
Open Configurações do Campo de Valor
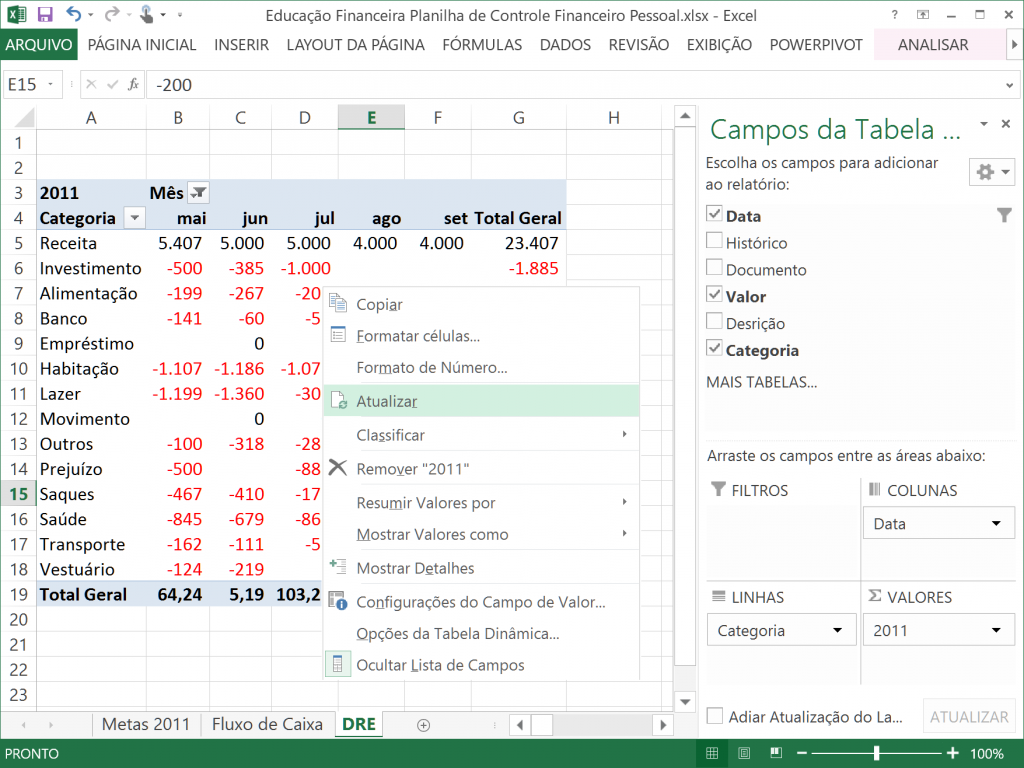click(x=481, y=601)
